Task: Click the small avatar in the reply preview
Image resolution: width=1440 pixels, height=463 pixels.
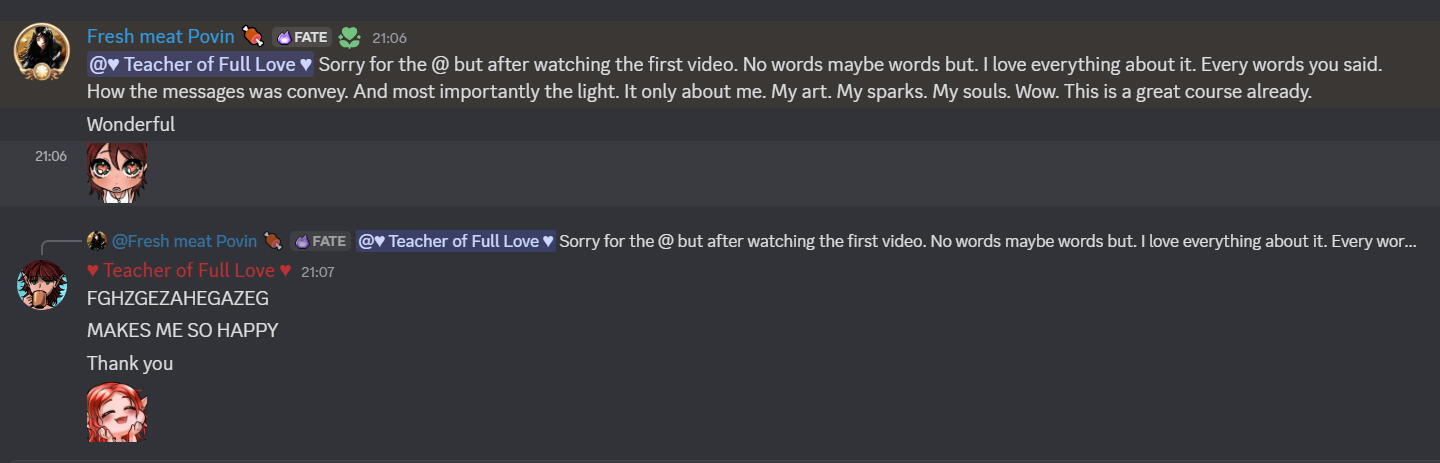Action: [x=97, y=241]
